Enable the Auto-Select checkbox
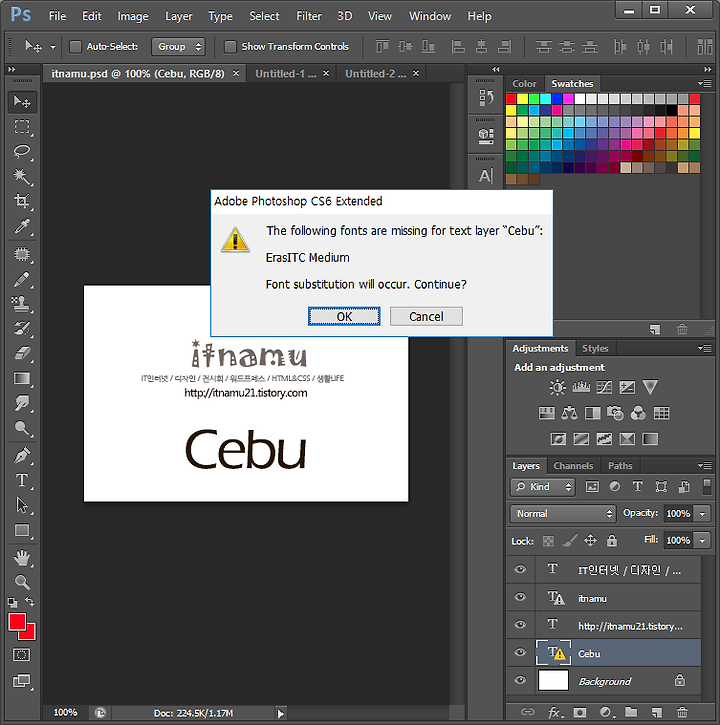 click(x=75, y=47)
